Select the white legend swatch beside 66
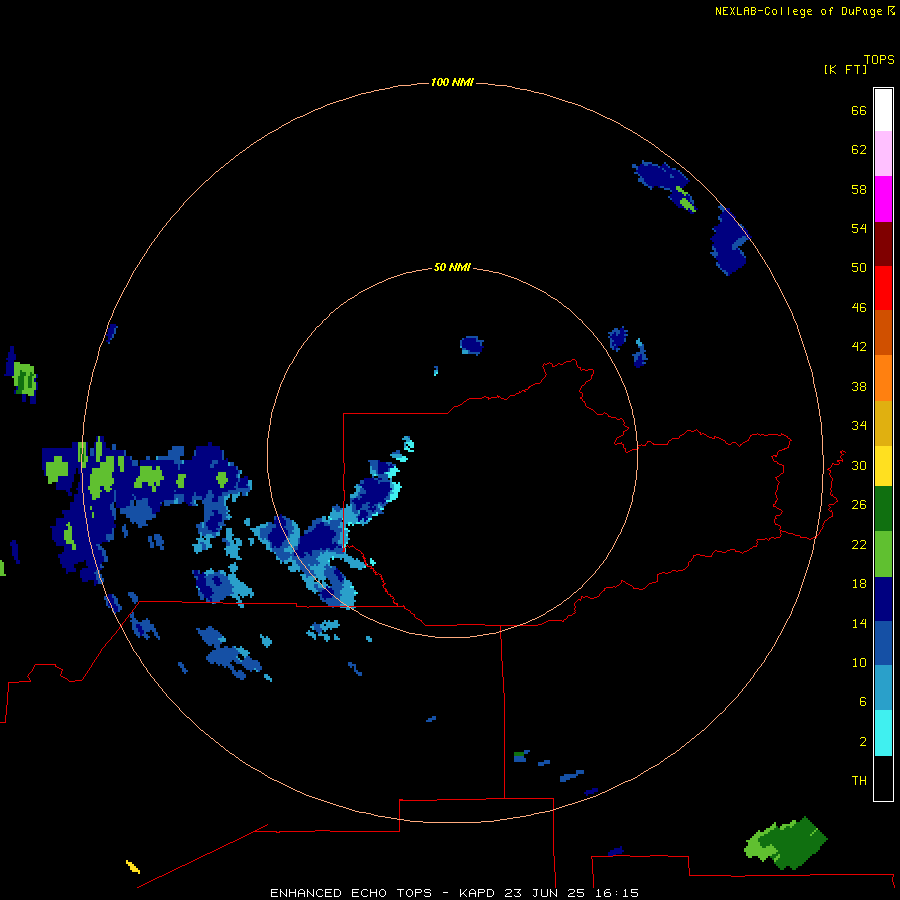The image size is (900, 900). 883,110
